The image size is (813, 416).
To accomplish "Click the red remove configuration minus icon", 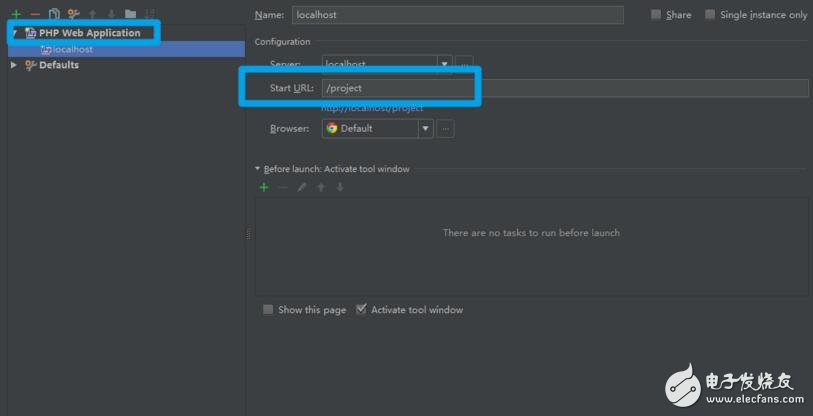I will click(35, 14).
